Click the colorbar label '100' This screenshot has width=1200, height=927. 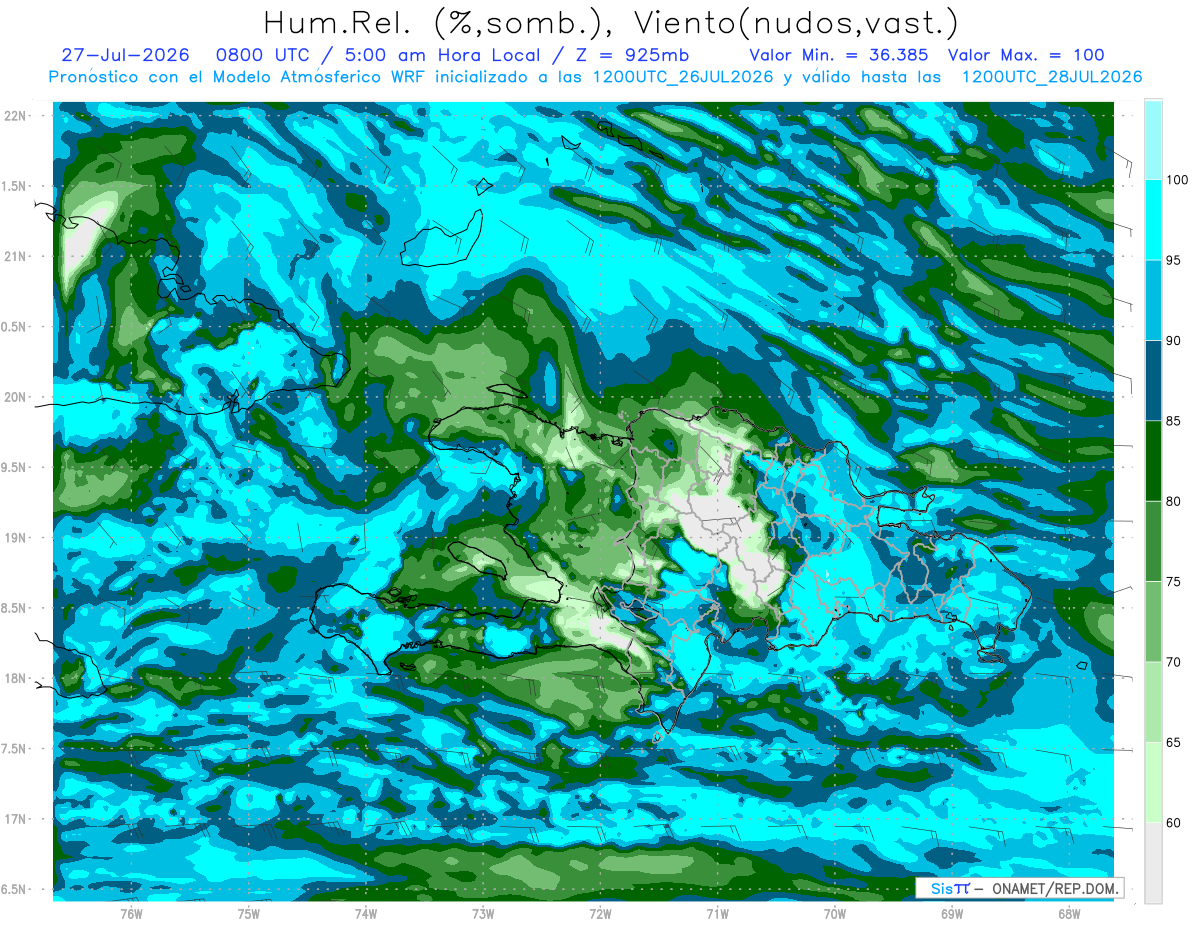(1177, 180)
